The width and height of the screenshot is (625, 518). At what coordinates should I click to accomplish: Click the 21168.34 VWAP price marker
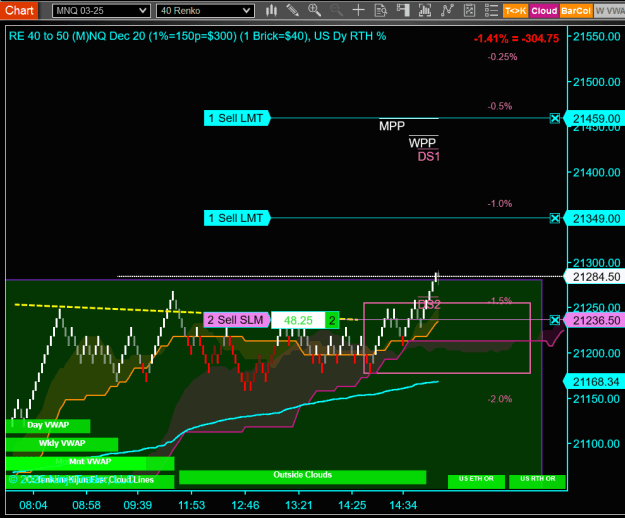[594, 382]
